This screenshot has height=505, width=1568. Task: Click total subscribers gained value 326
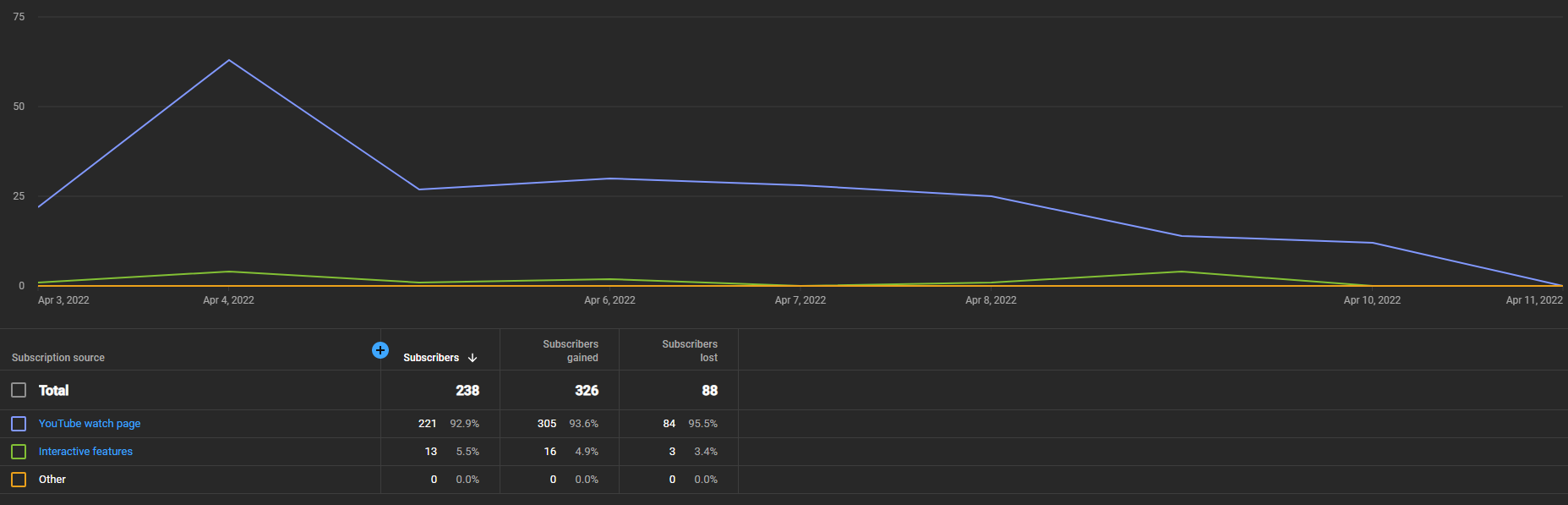click(587, 390)
